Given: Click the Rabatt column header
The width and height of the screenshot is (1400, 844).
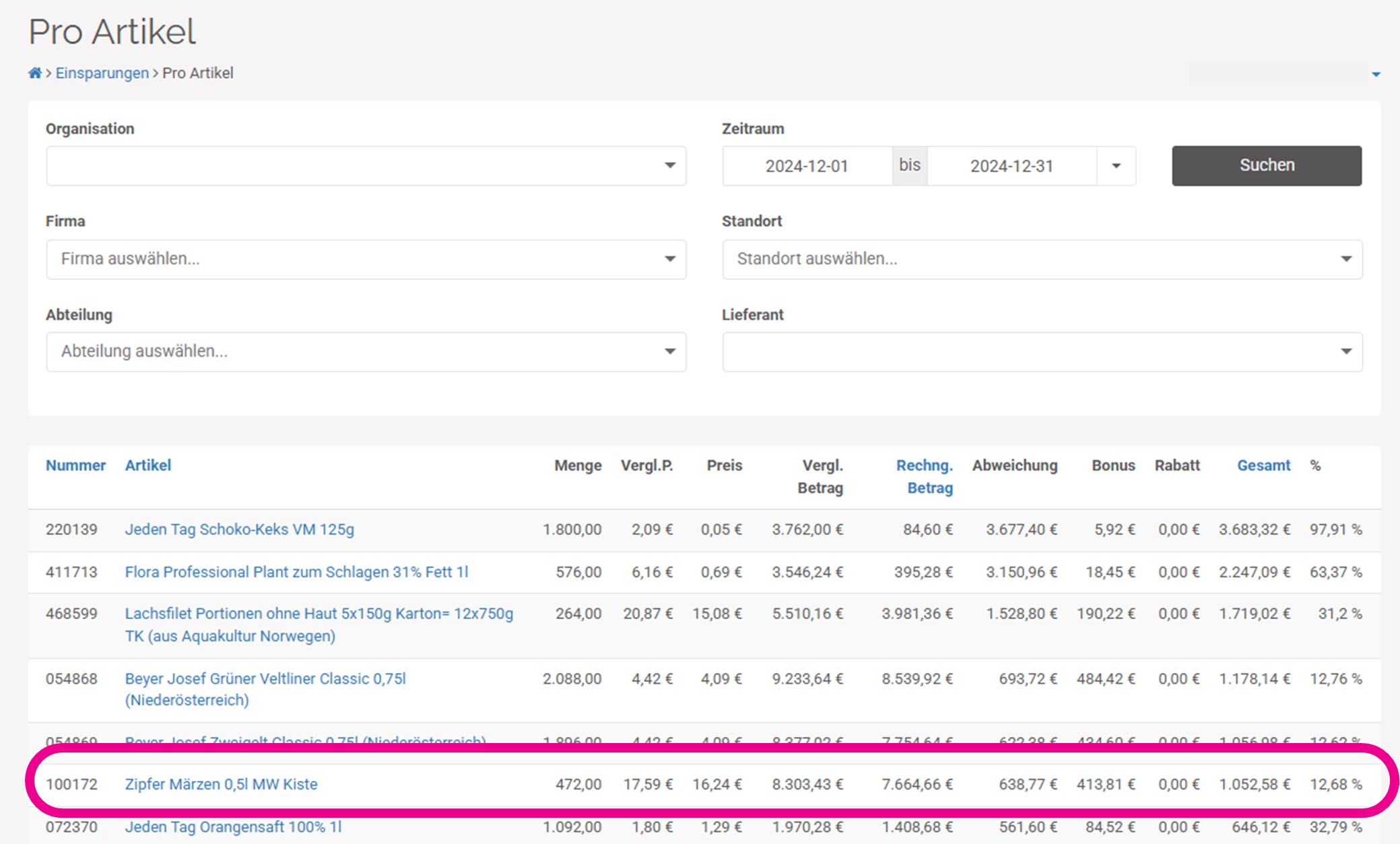Looking at the screenshot, I should [1177, 465].
